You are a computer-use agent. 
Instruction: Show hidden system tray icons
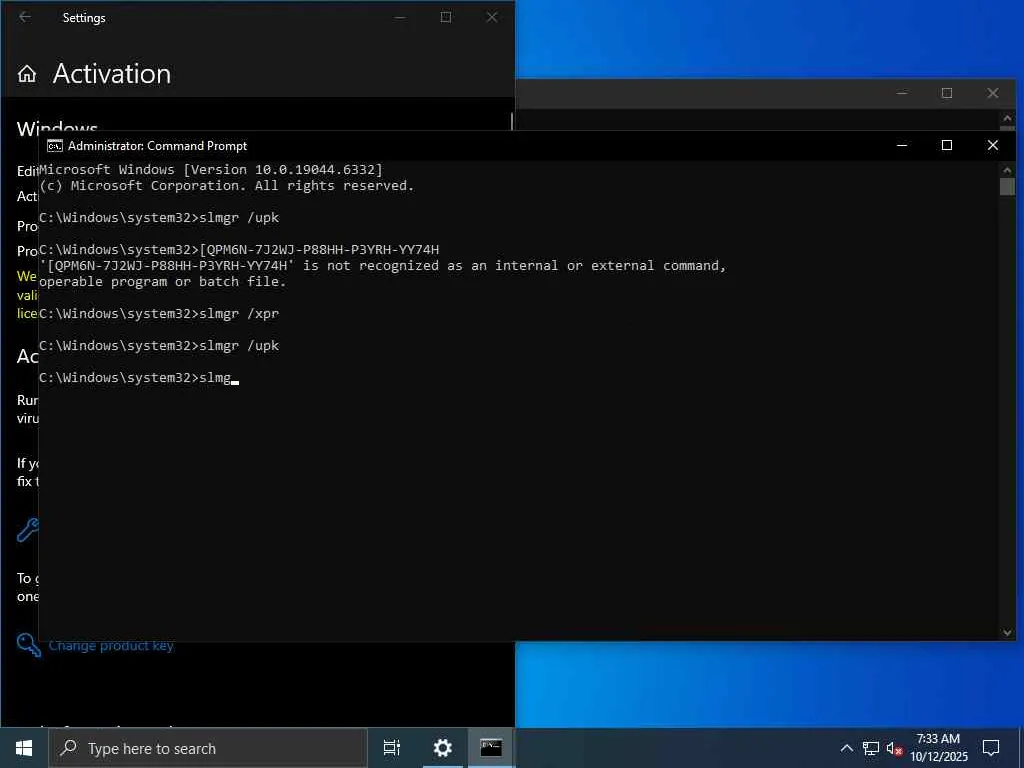point(846,748)
